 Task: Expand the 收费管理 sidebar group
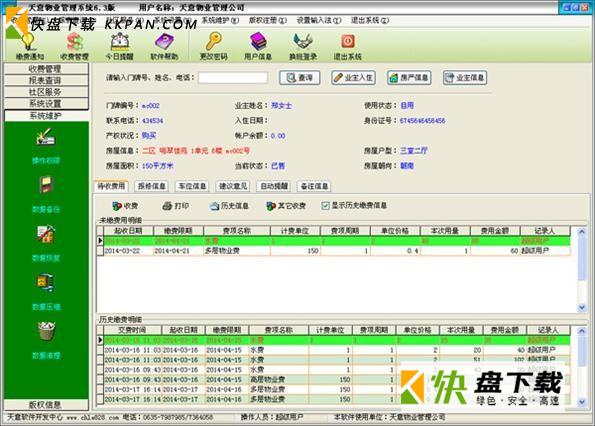[x=46, y=69]
